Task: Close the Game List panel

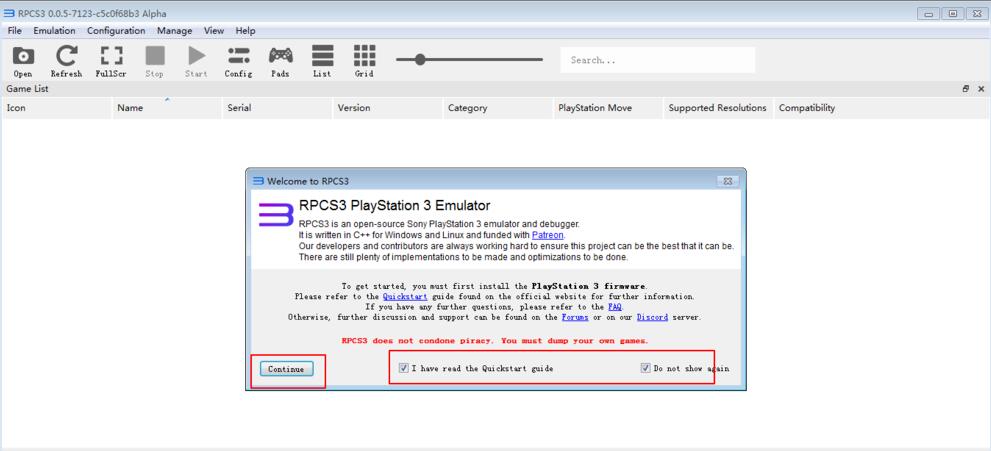Action: [x=981, y=89]
